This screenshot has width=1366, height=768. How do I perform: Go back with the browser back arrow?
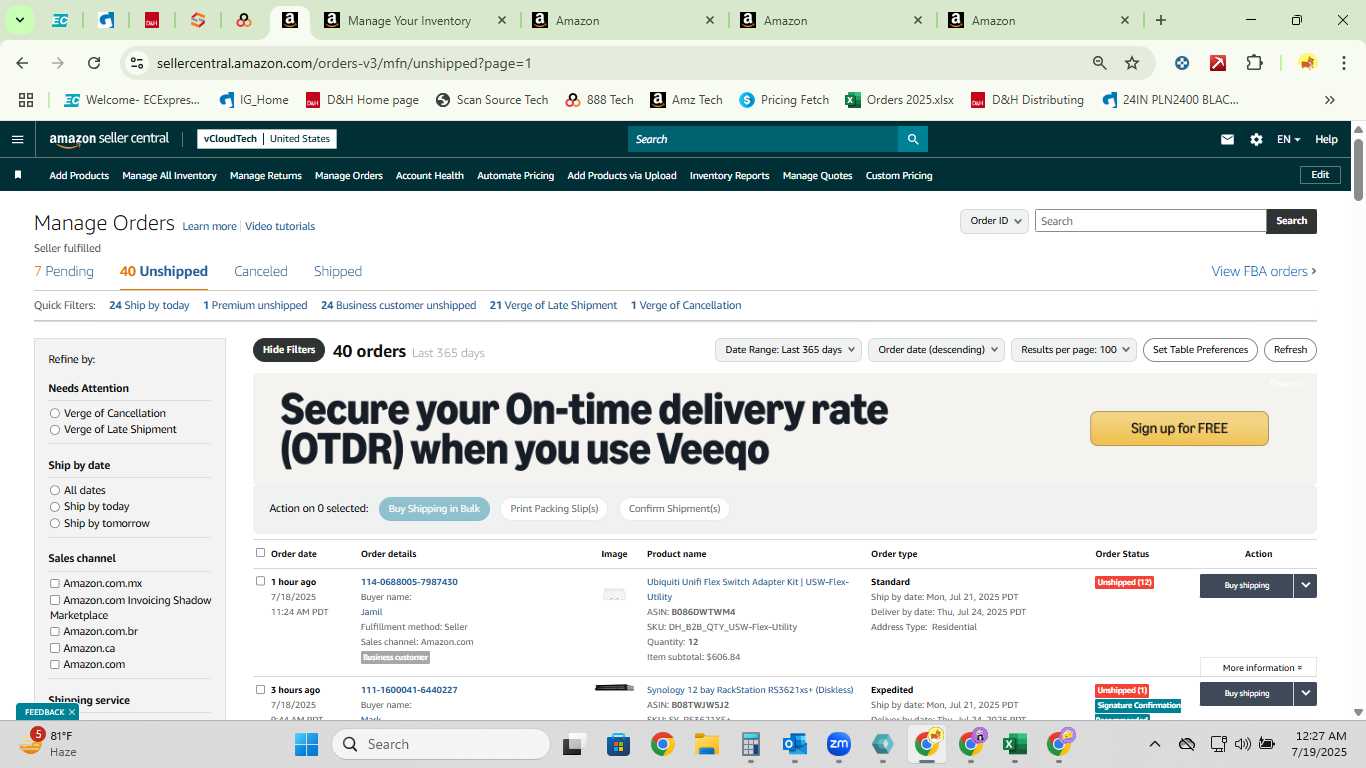tap(22, 63)
